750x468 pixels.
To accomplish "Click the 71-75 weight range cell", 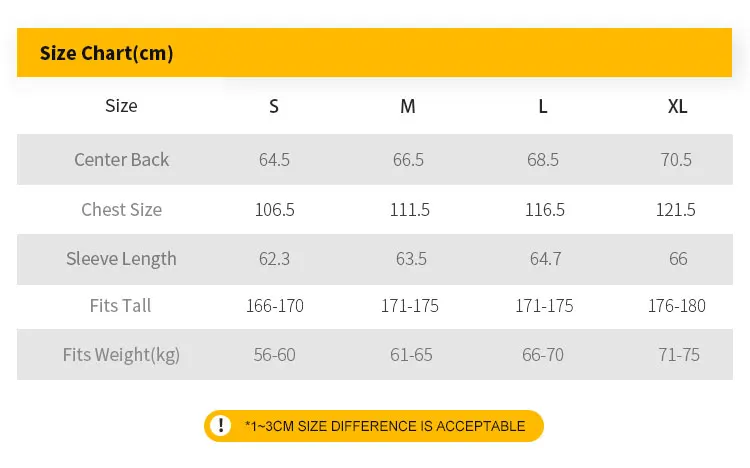I will point(678,354).
